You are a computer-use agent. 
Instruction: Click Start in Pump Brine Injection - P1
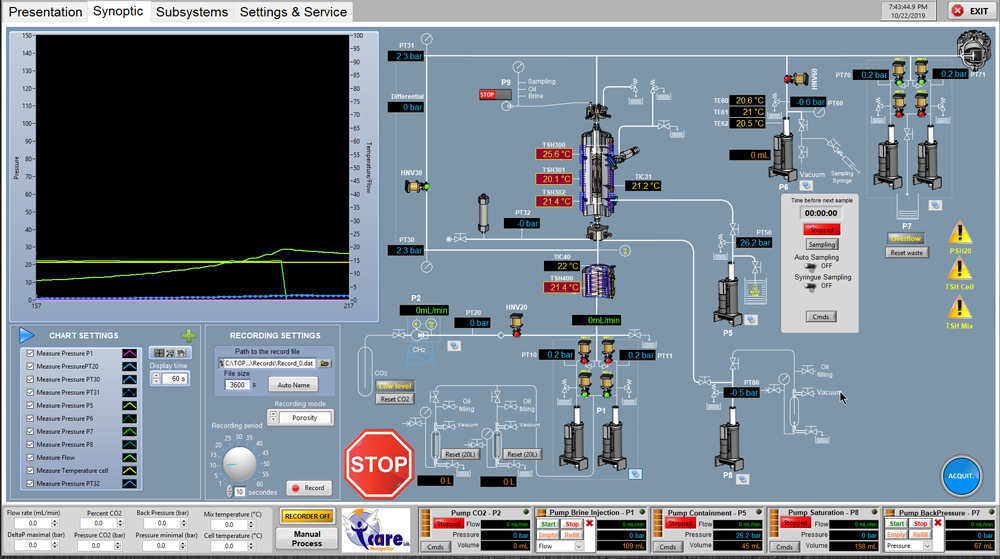(548, 524)
